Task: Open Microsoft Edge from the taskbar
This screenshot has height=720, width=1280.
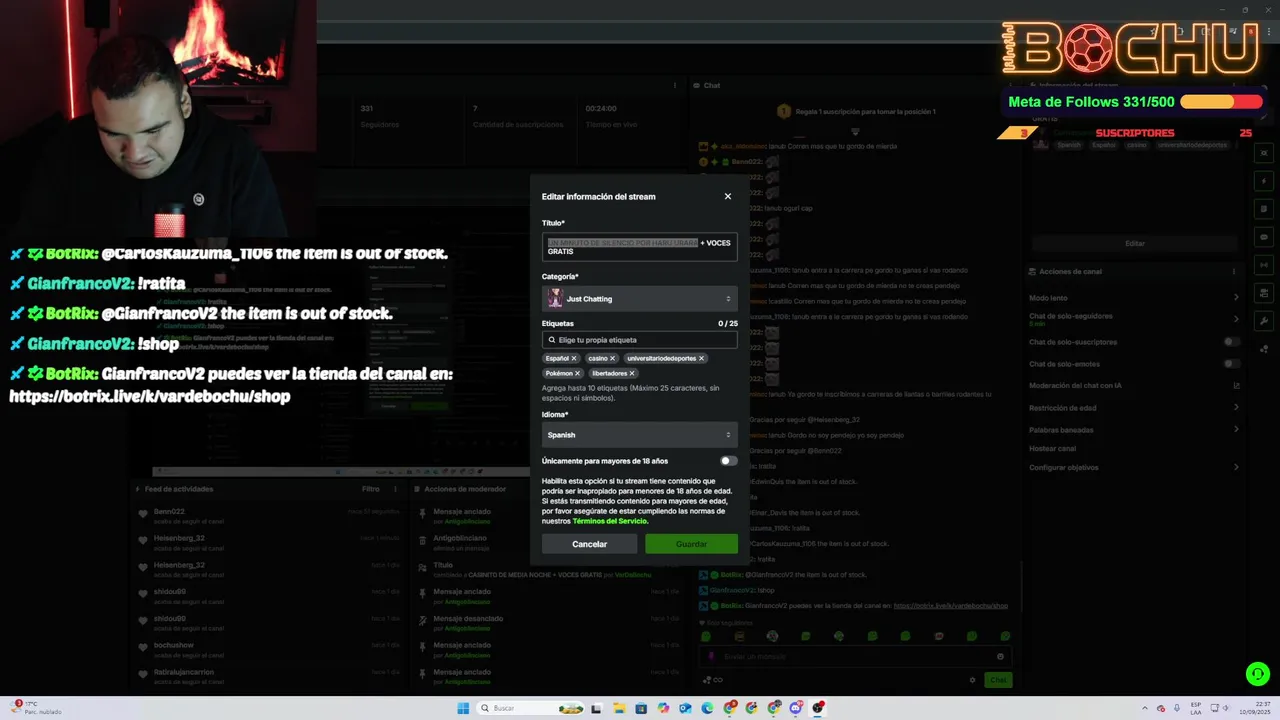Action: click(707, 708)
